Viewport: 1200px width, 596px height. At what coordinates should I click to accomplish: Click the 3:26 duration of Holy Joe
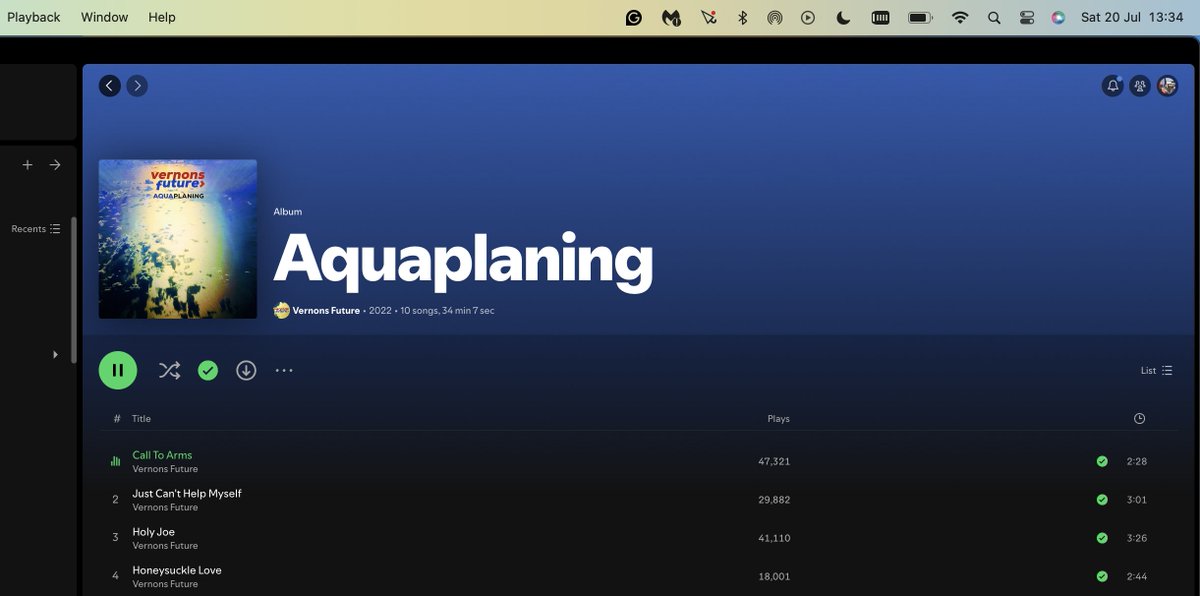(x=1136, y=538)
